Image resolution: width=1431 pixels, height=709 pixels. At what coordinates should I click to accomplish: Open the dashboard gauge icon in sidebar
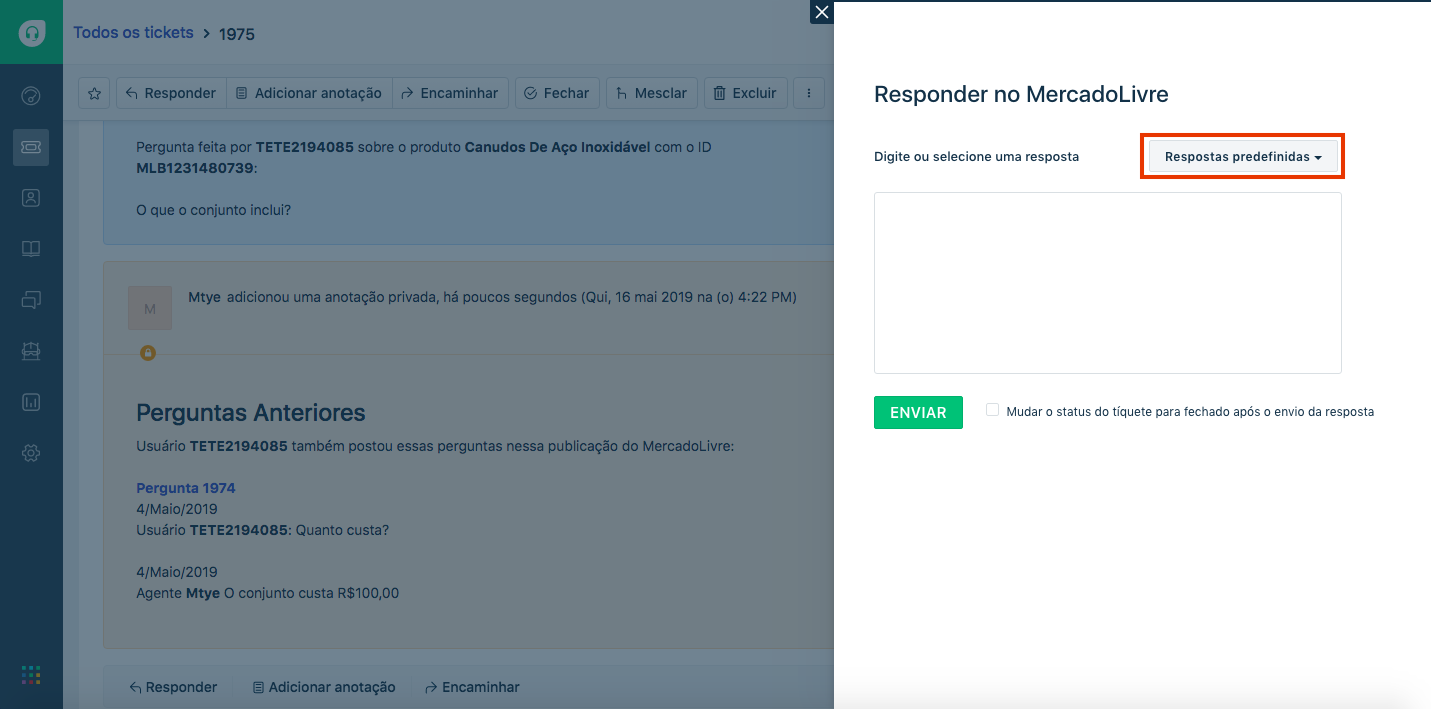tap(31, 96)
